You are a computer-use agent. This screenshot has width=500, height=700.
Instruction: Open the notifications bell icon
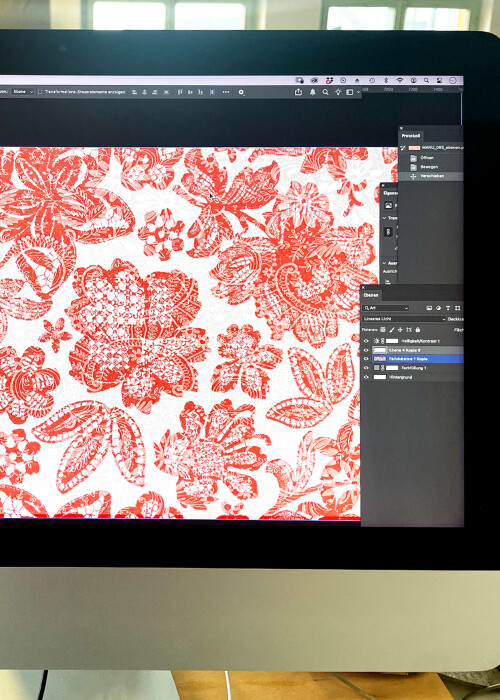312,92
